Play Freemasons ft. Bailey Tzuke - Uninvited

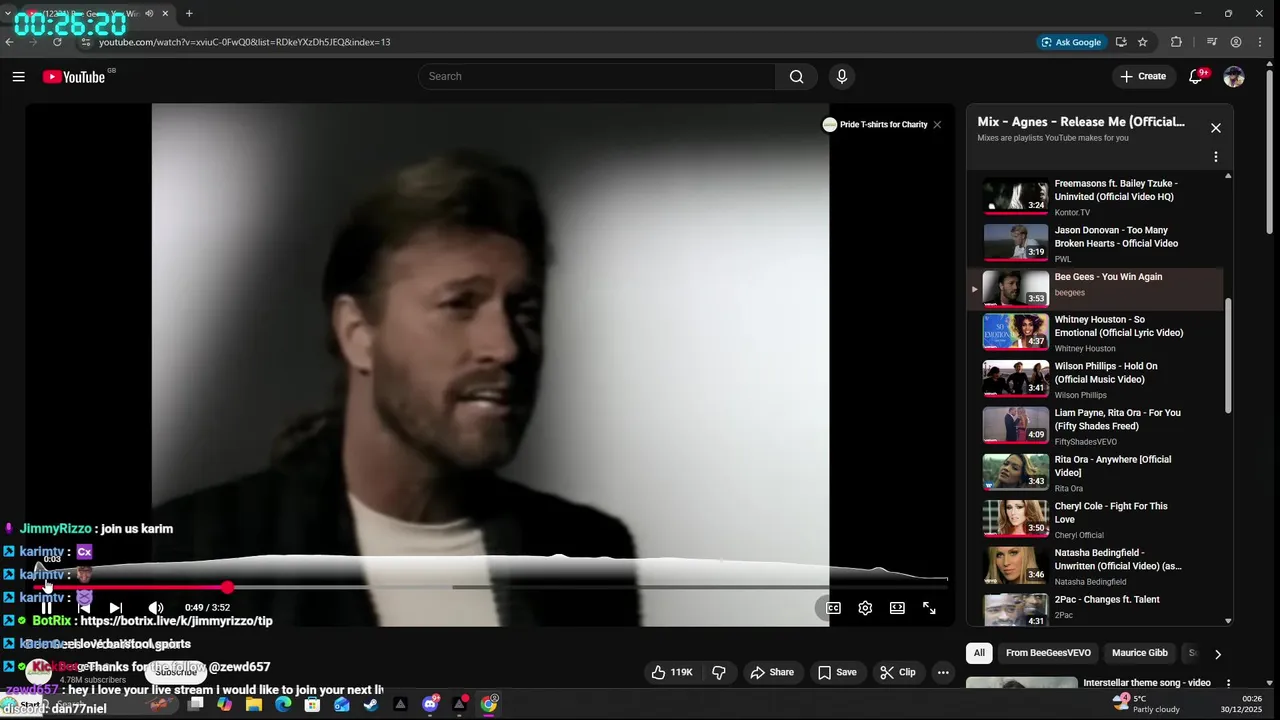pyautogui.click(x=1096, y=197)
